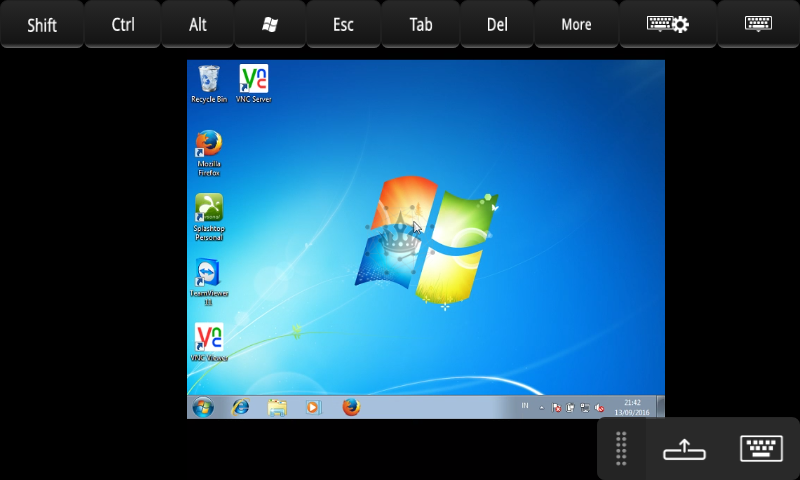Open Action Center flag tray icon
Viewport: 800px width, 480px height.
tap(556, 408)
